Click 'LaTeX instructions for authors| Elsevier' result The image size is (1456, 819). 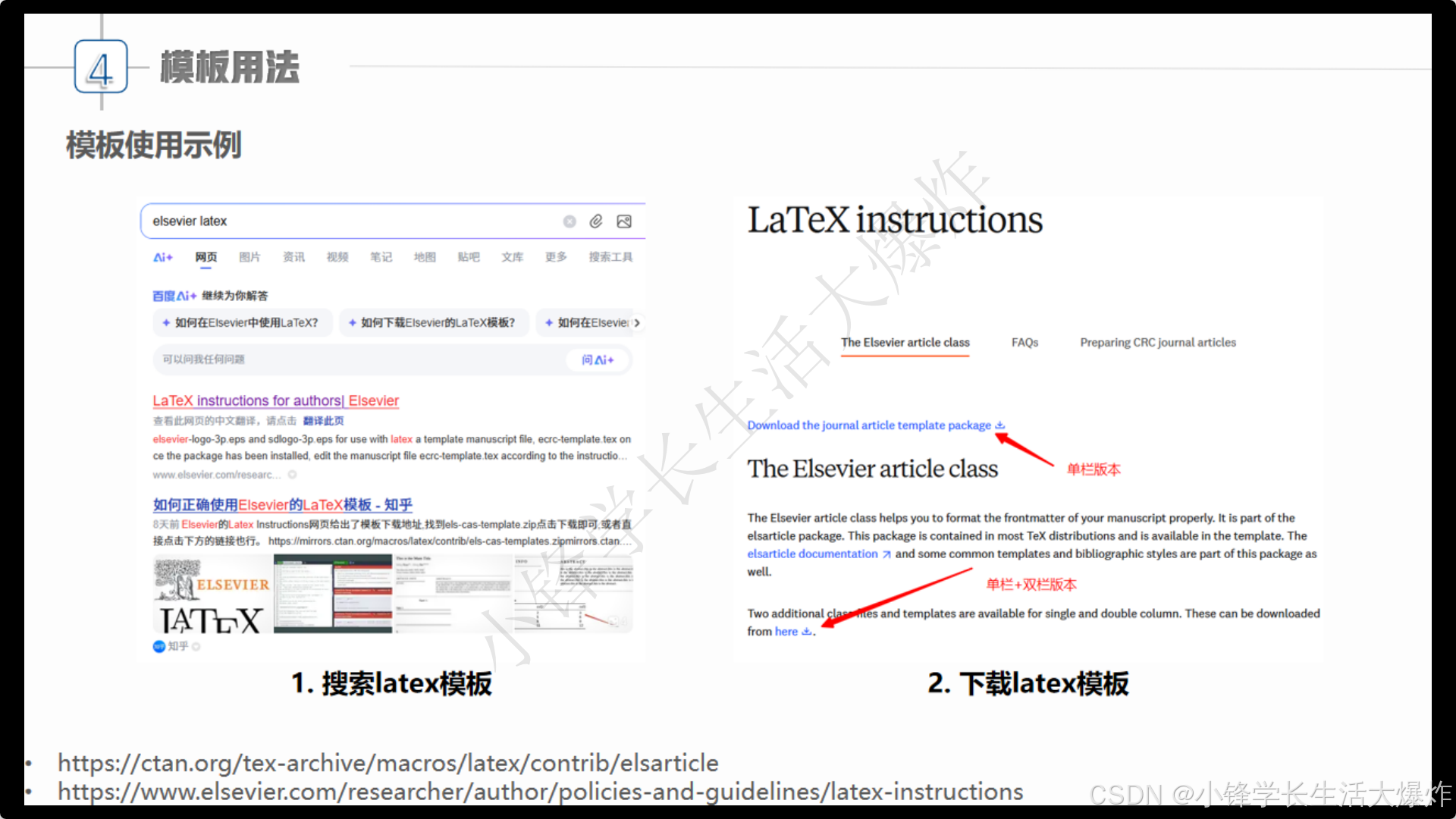point(276,400)
